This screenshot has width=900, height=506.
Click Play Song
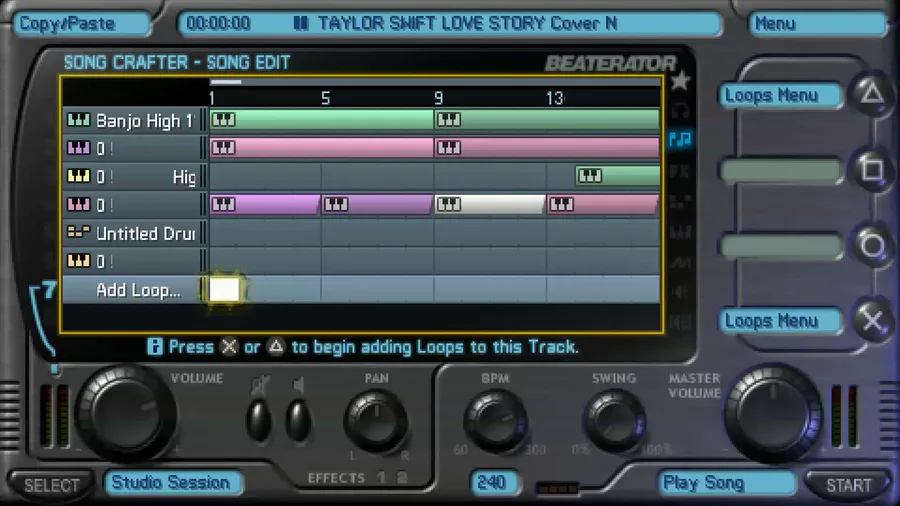coord(727,482)
